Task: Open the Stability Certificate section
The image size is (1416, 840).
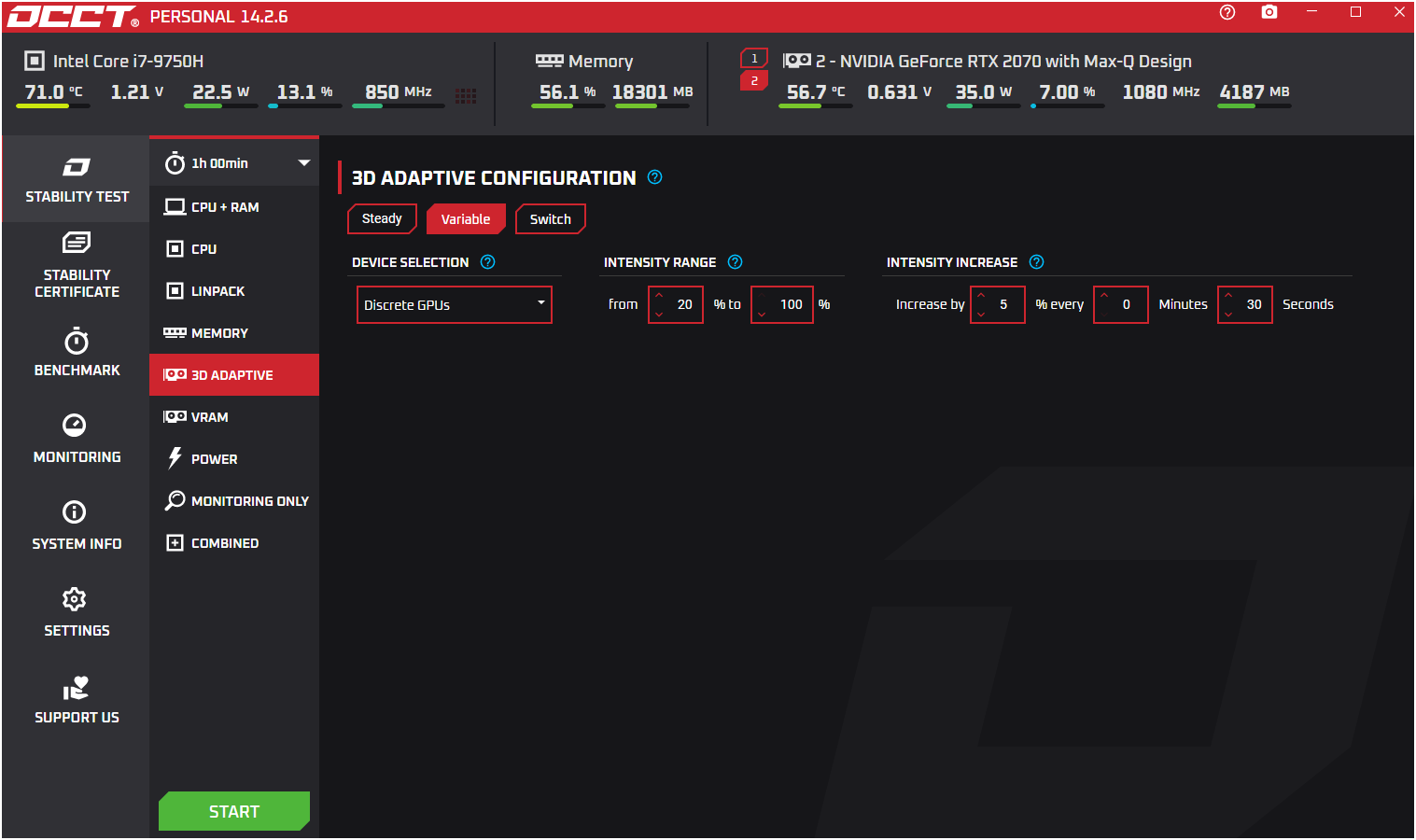Action: click(77, 266)
